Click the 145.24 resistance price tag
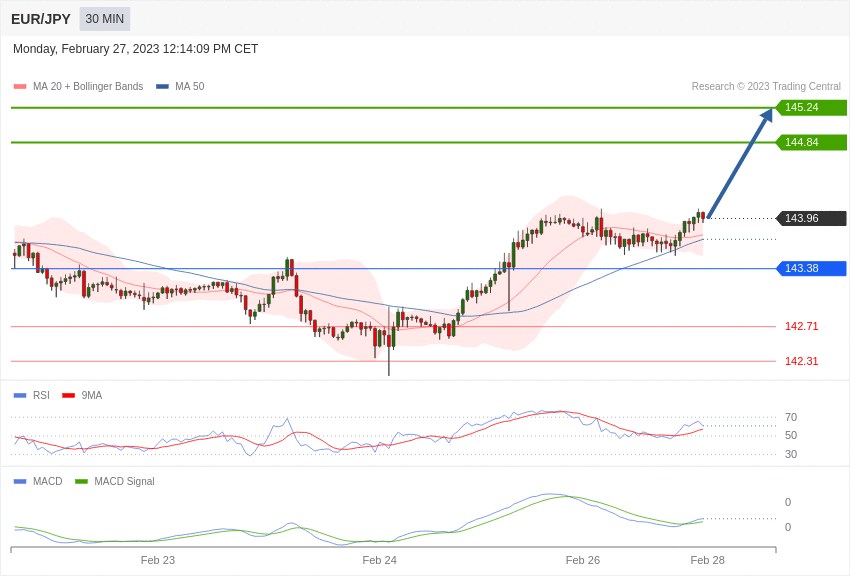The width and height of the screenshot is (850, 576). (810, 107)
